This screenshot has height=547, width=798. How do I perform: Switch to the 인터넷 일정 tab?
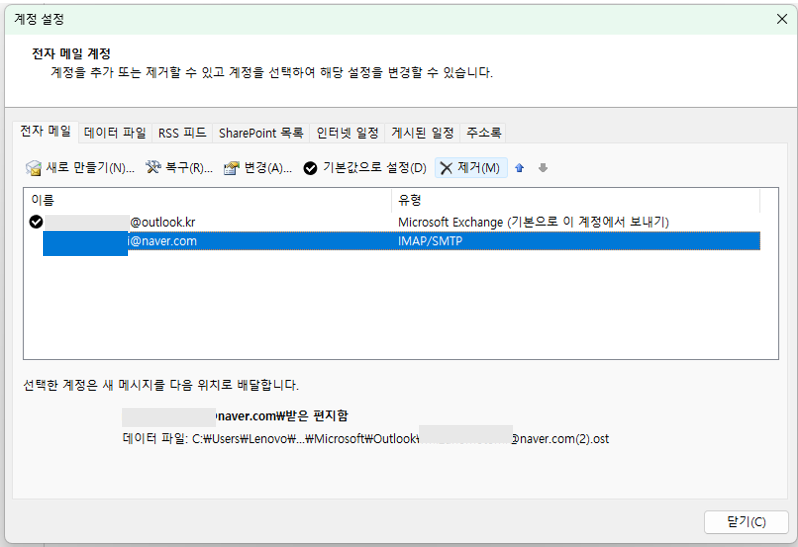coord(347,133)
